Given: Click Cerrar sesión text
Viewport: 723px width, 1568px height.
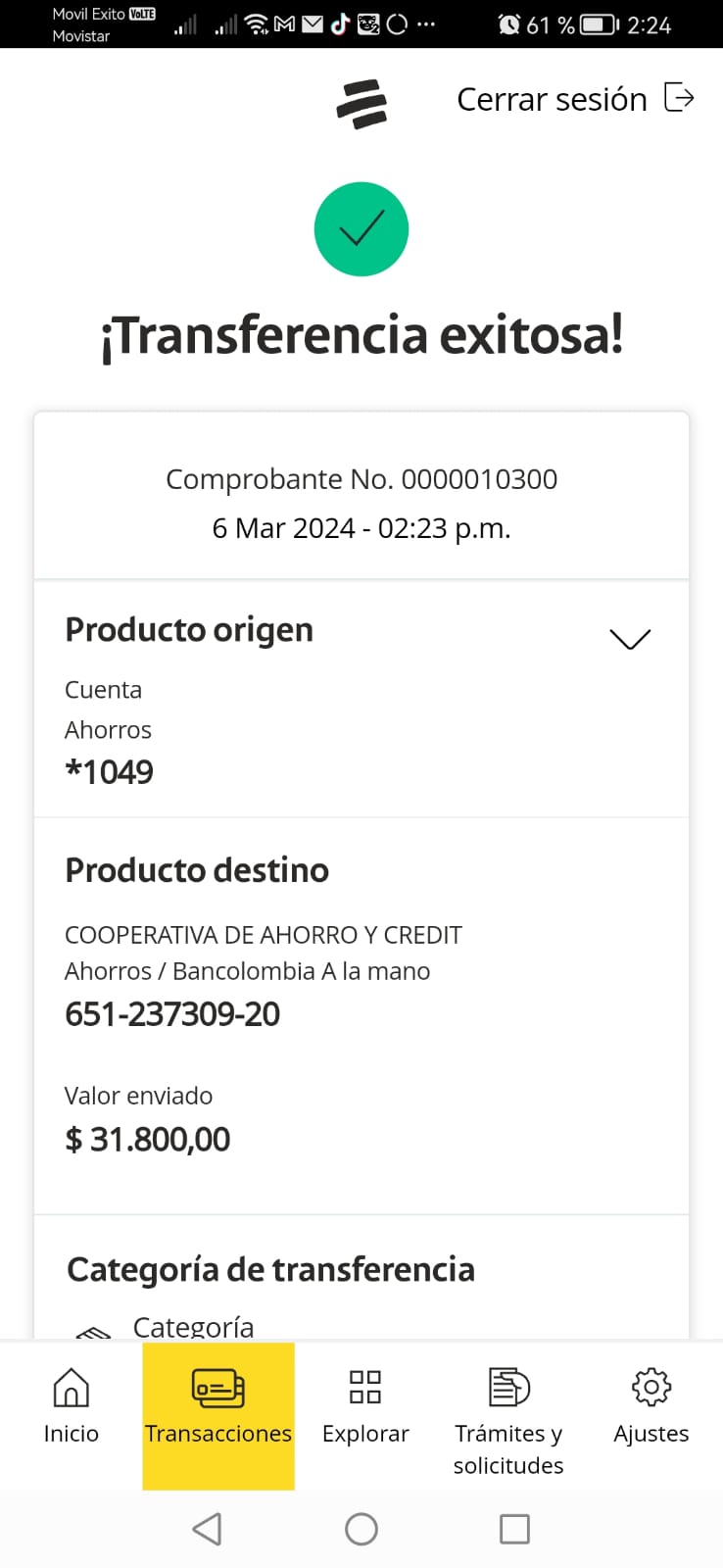Looking at the screenshot, I should [x=552, y=99].
